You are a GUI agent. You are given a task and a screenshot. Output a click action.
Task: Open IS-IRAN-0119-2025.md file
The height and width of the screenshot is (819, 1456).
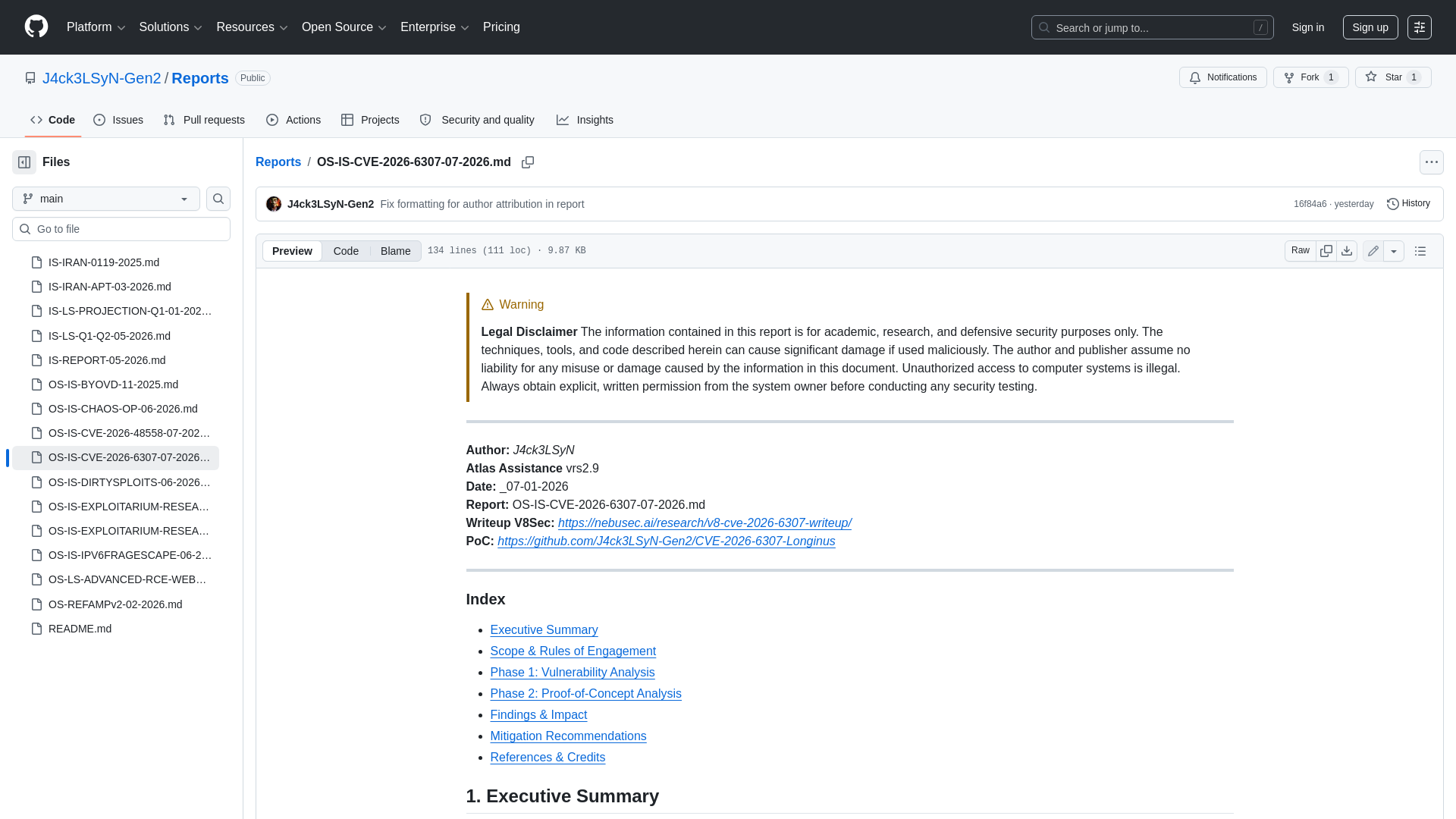[104, 262]
